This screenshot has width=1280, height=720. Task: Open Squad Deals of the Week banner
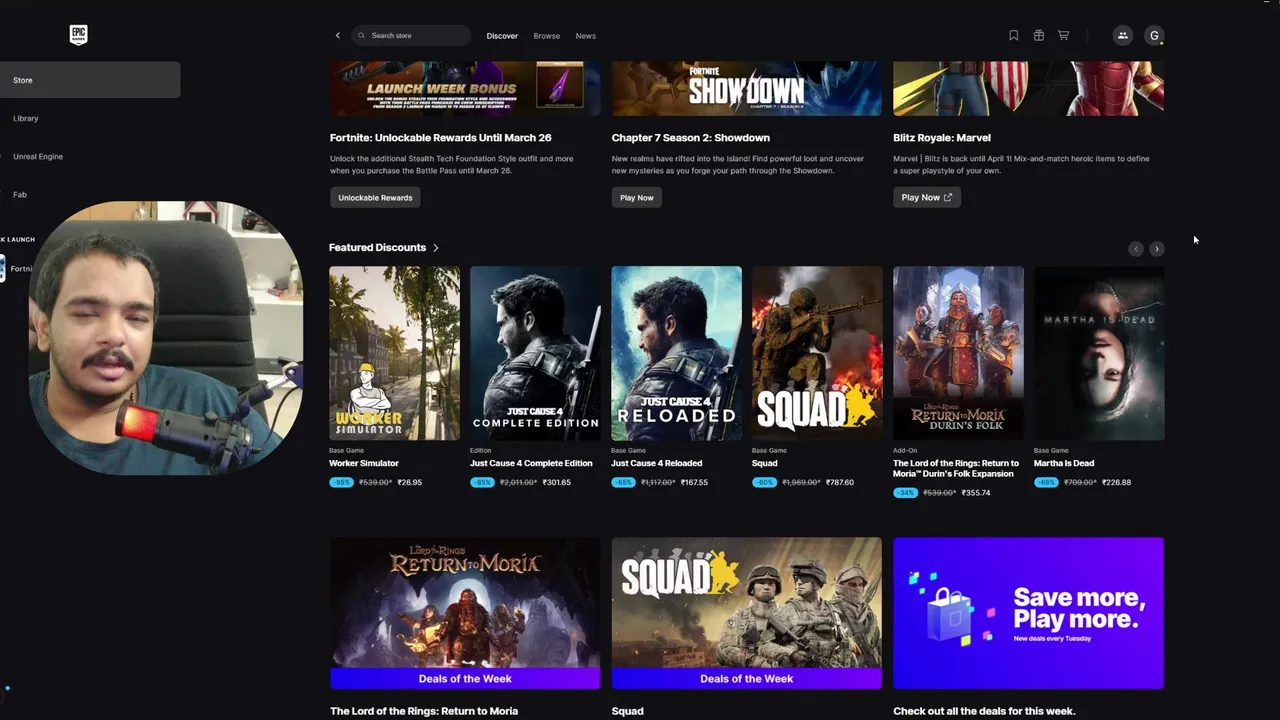pyautogui.click(x=746, y=613)
